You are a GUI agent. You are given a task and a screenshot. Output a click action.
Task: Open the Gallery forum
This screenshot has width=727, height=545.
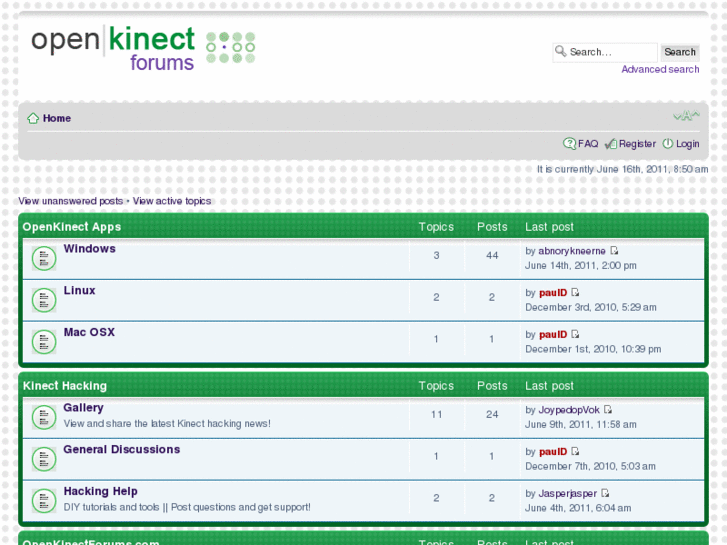click(x=83, y=408)
